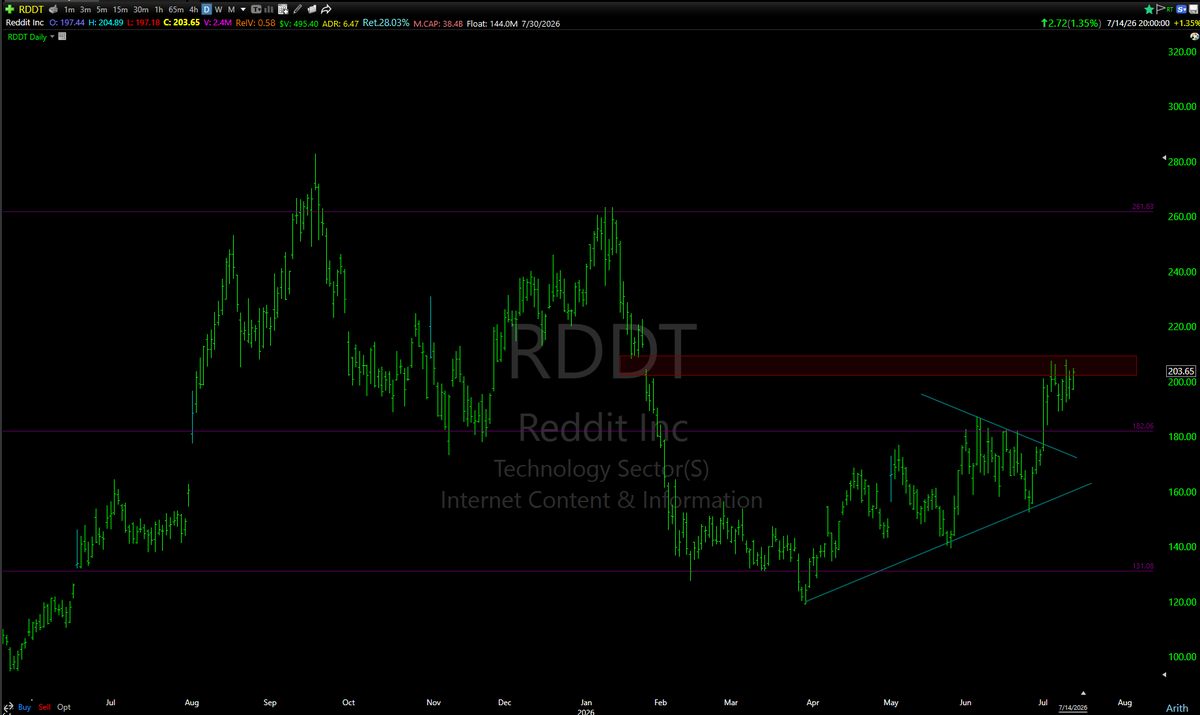Click the Reddit Inc company name
This screenshot has height=715, width=1200.
point(25,23)
